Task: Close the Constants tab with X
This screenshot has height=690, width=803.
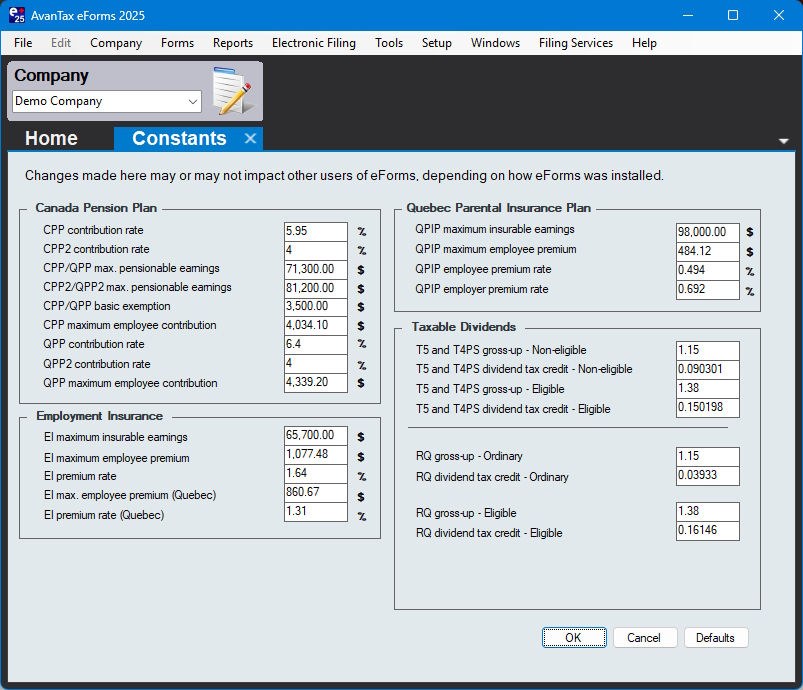Action: 250,139
